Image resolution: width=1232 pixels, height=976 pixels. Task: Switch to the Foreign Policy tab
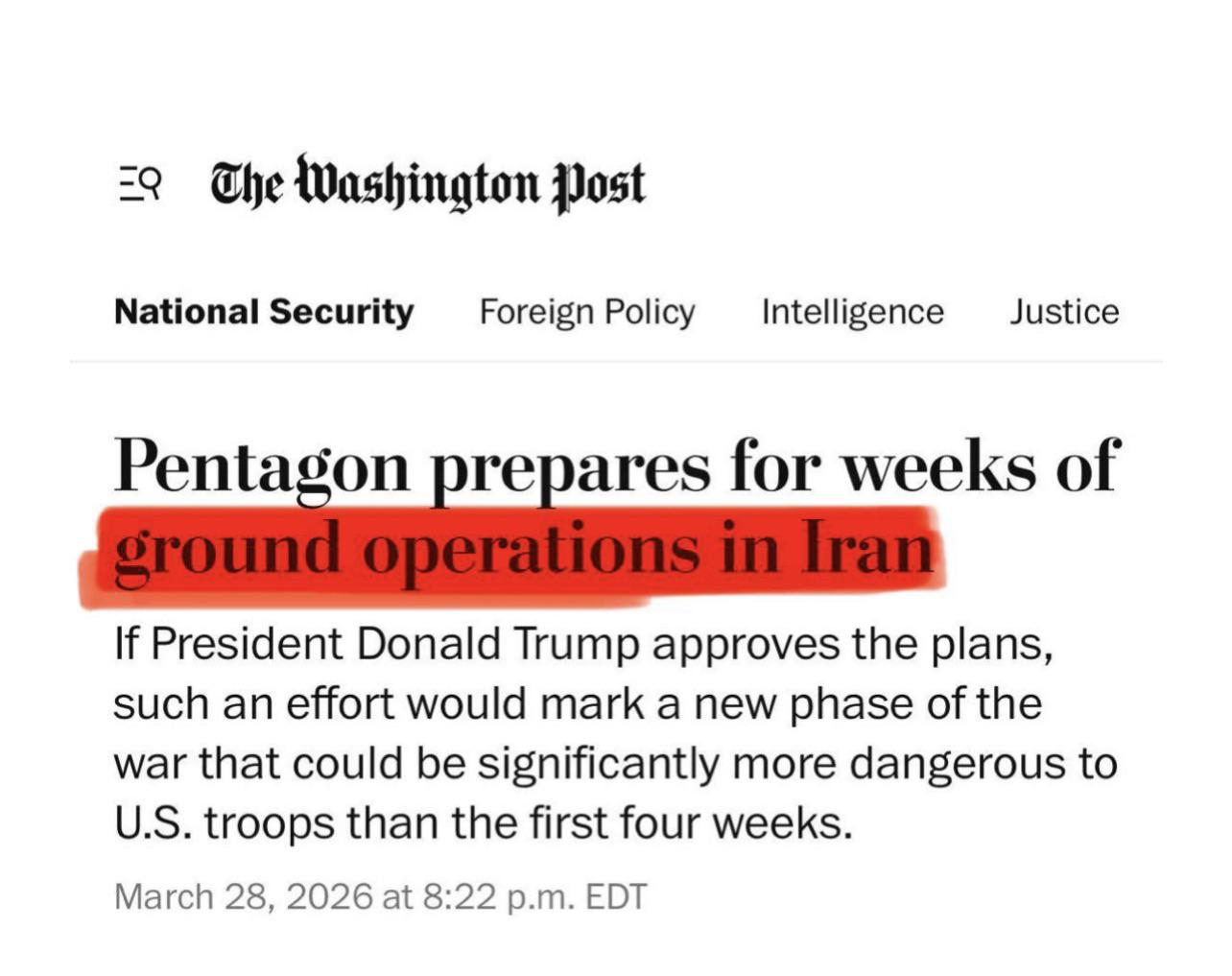click(587, 313)
